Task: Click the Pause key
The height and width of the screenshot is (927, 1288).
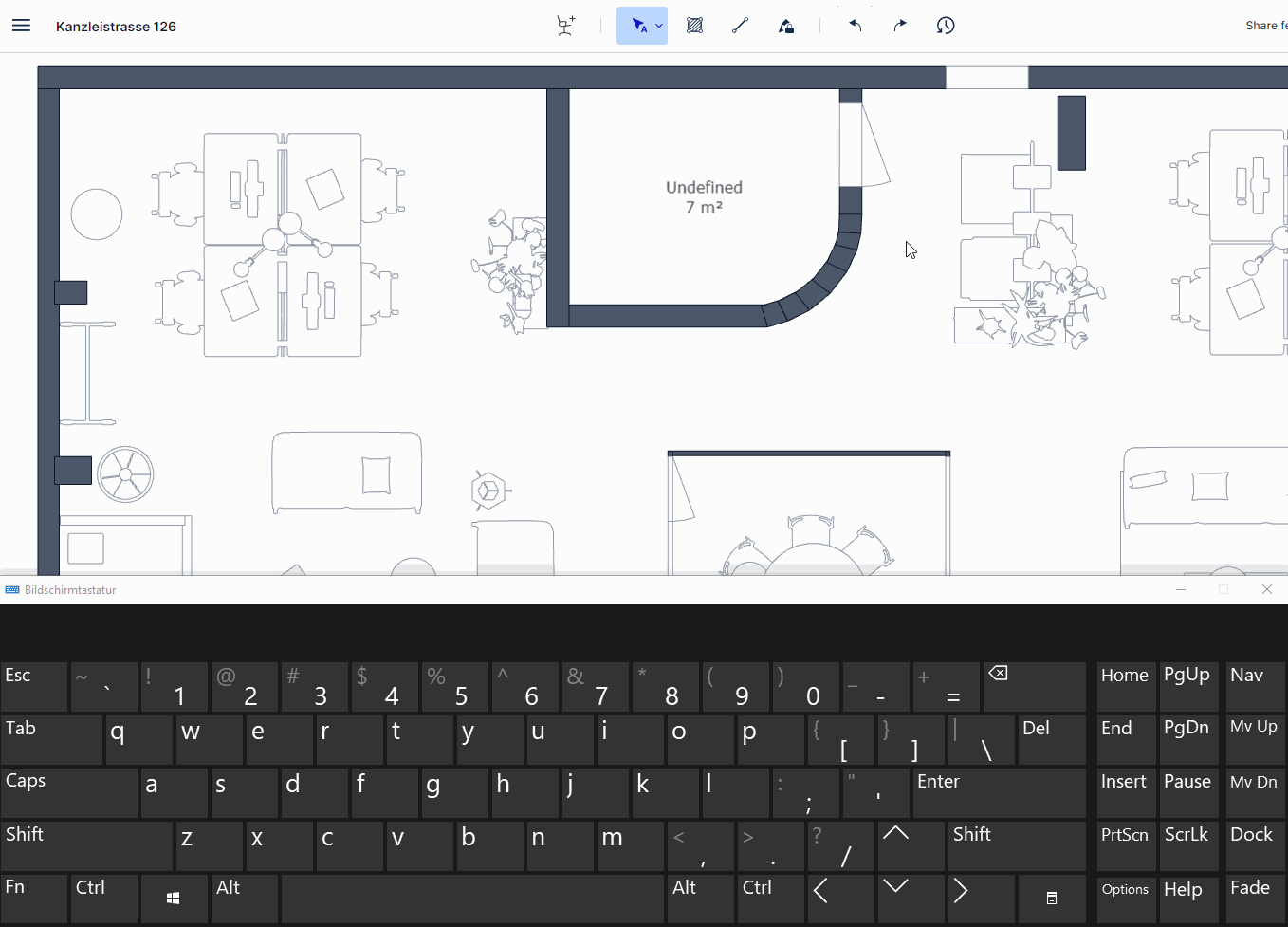Action: point(1189,793)
